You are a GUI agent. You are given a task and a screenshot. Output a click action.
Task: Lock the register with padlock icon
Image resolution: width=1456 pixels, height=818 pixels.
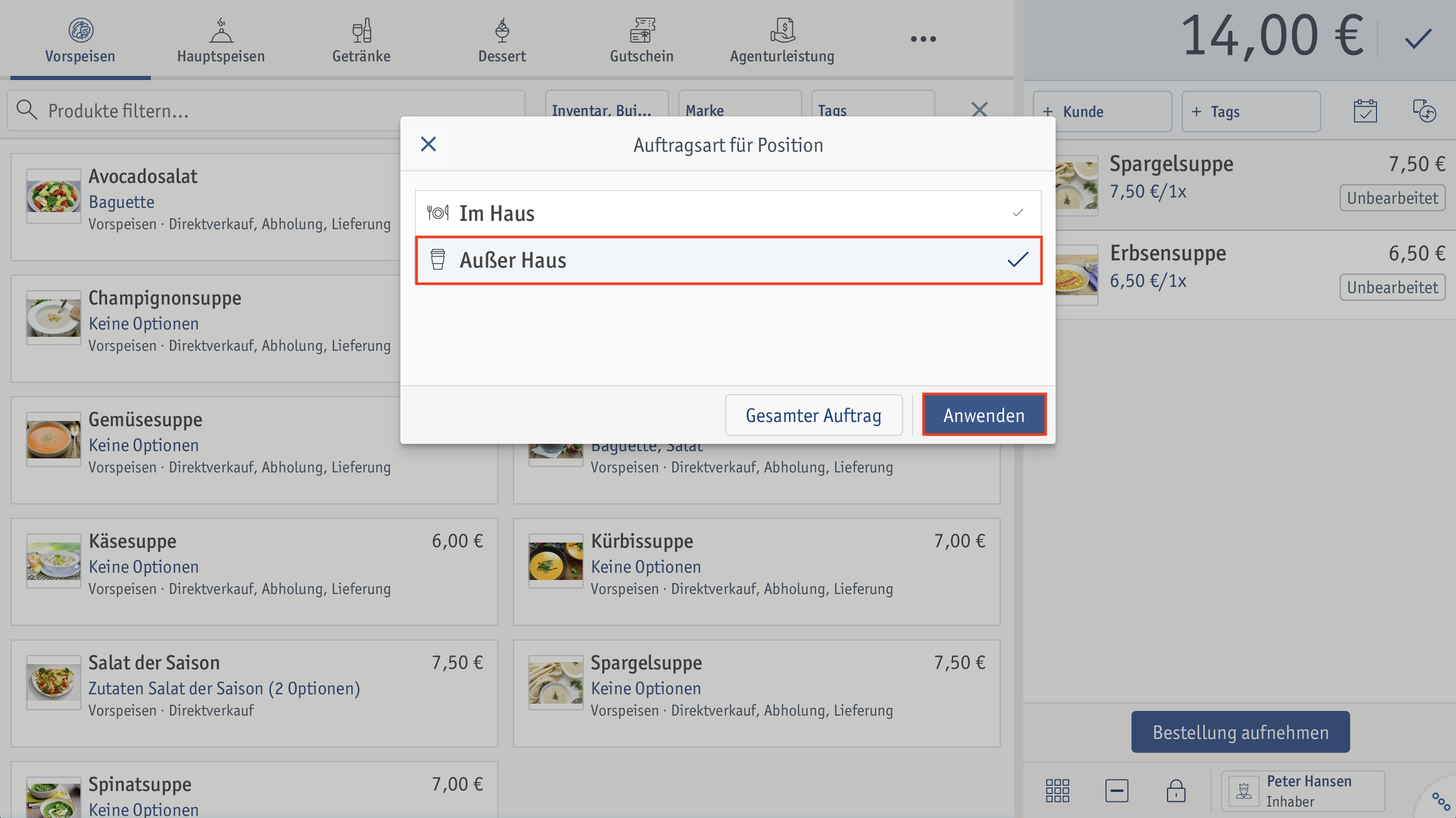[1176, 790]
